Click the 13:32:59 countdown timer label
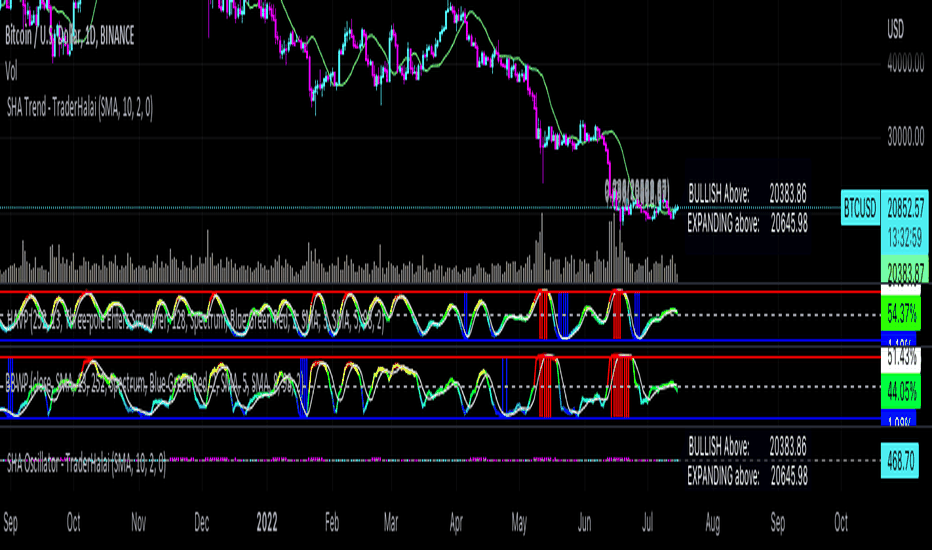 click(x=904, y=239)
